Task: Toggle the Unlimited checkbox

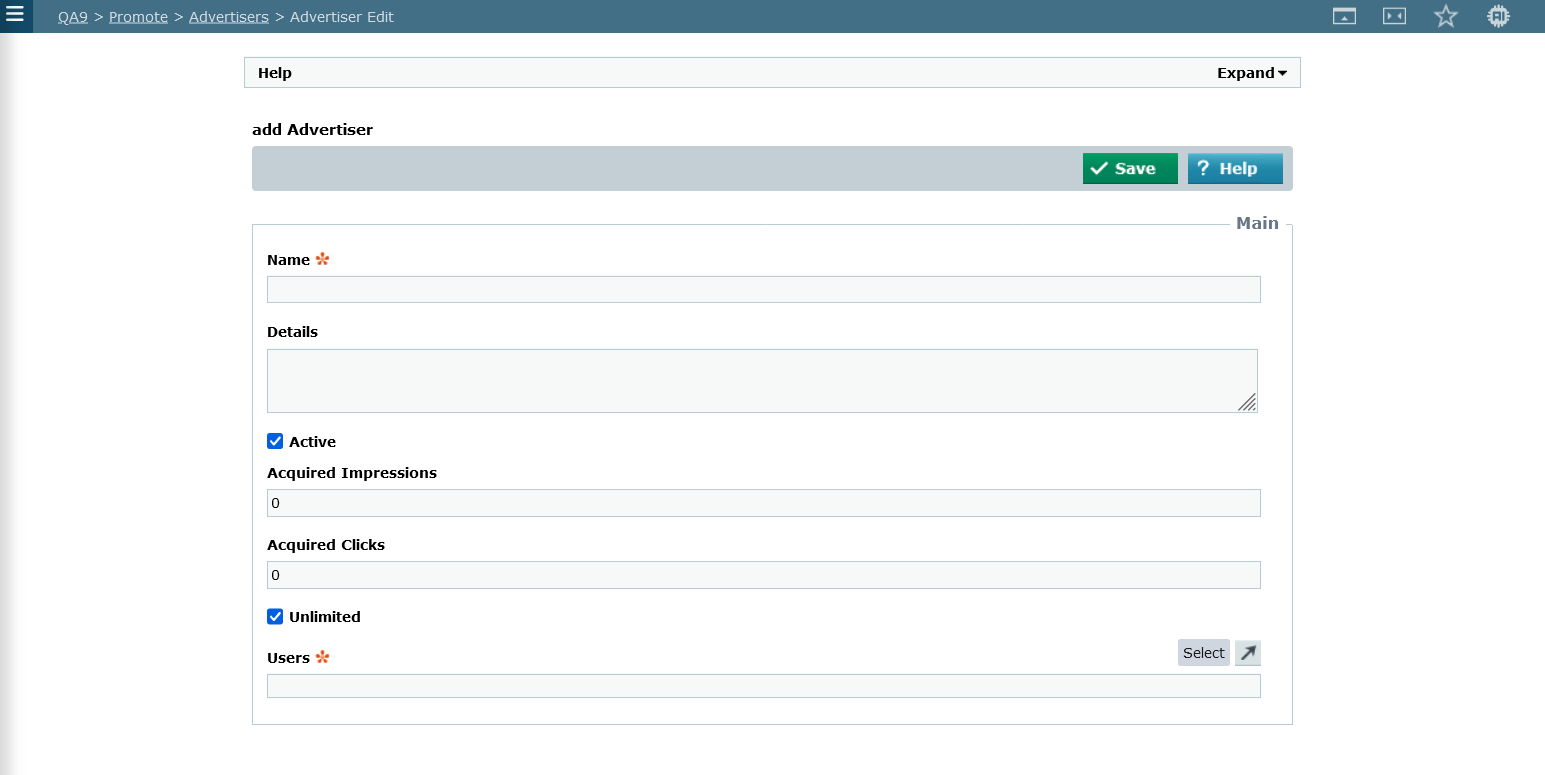Action: (276, 616)
